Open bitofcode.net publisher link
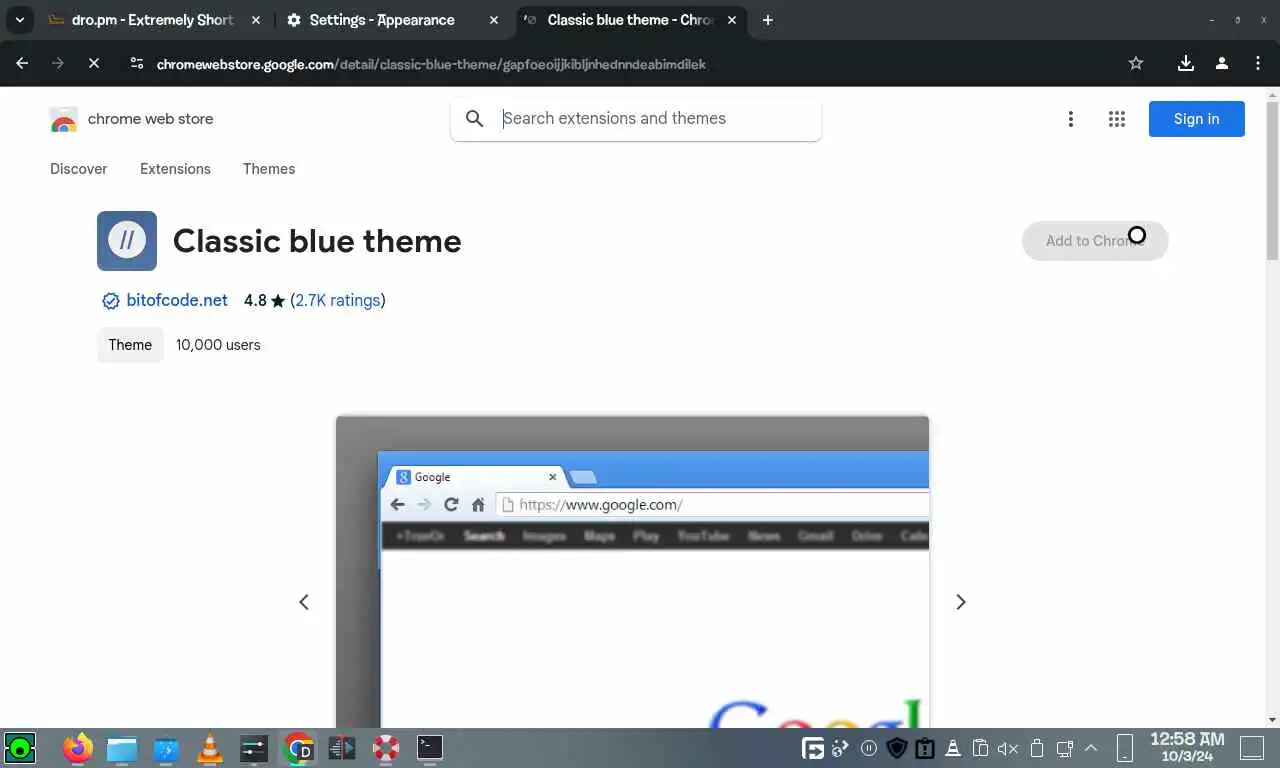 point(177,300)
